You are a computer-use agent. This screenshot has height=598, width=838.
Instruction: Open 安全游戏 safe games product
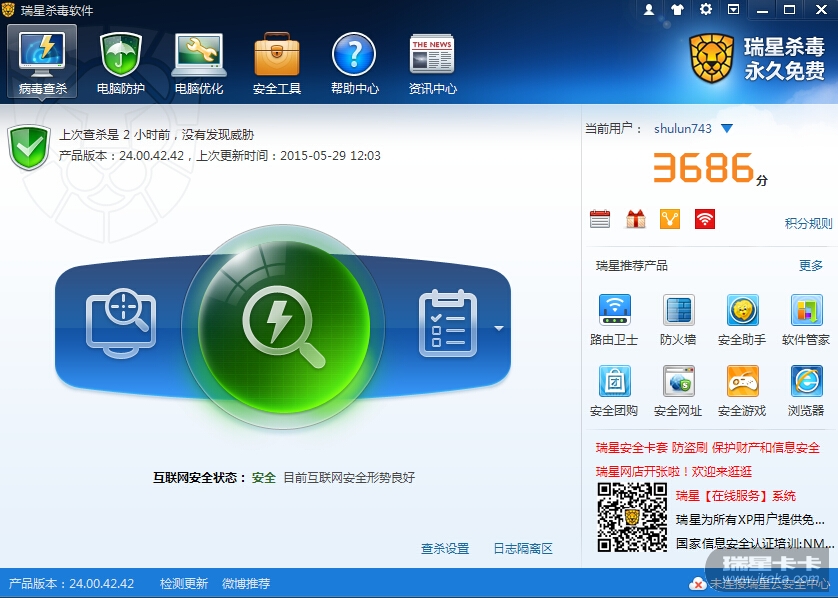[742, 391]
